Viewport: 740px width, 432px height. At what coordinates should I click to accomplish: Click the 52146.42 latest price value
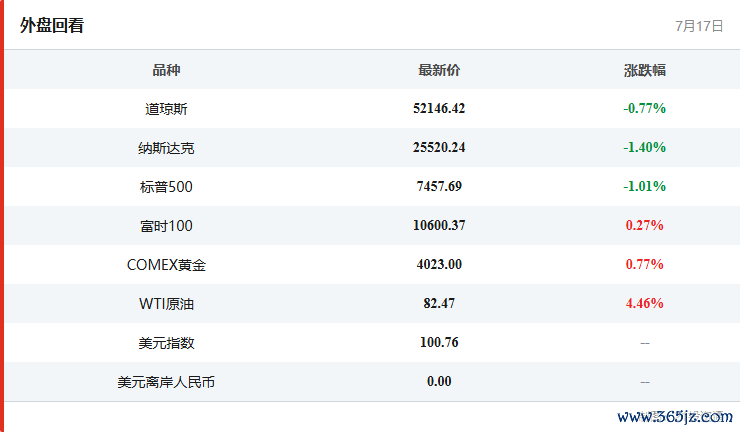439,109
